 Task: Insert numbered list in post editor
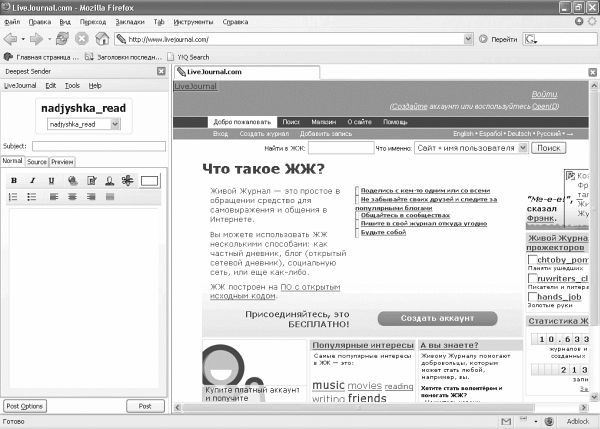point(13,197)
